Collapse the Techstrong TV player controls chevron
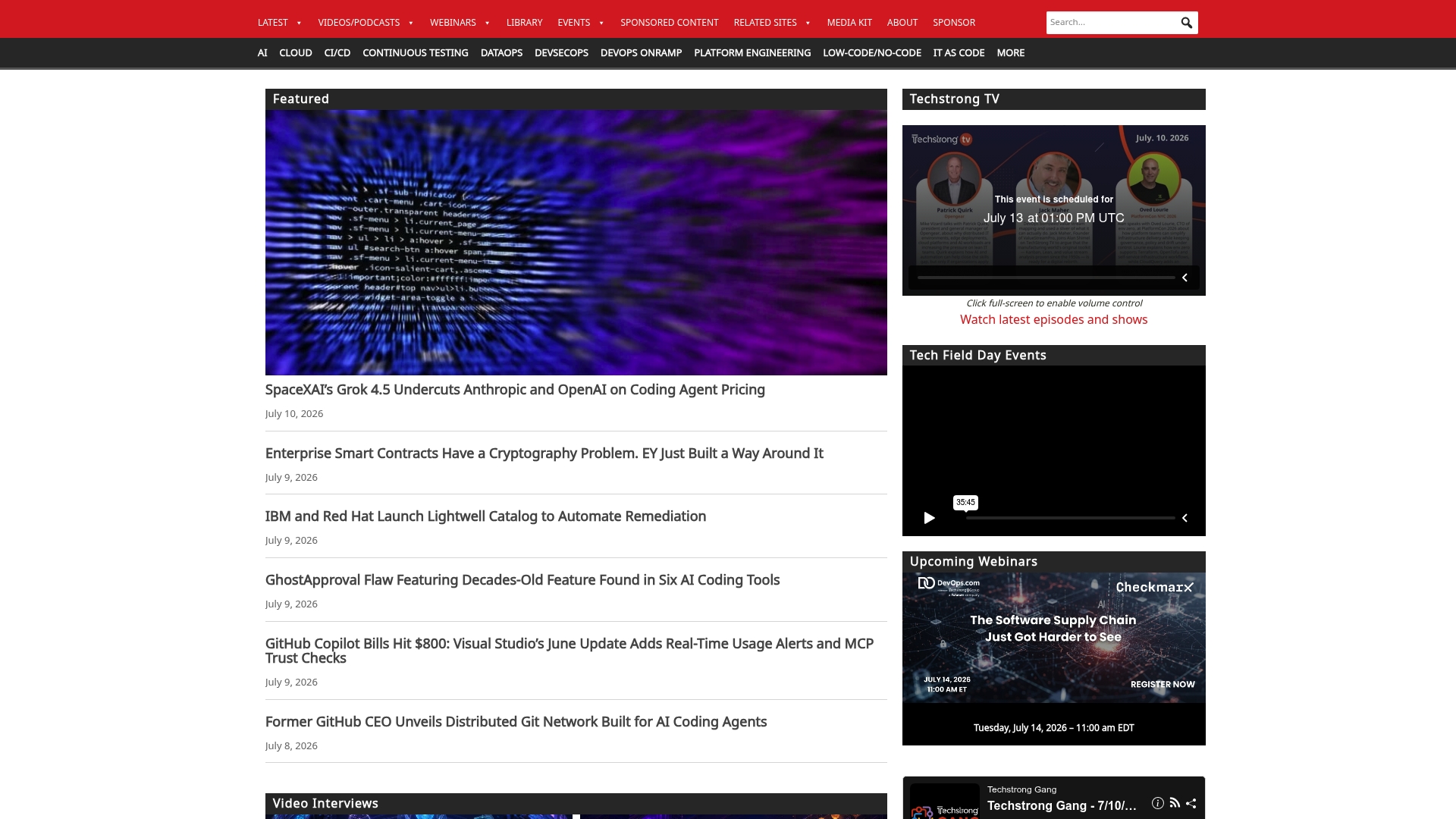This screenshot has height=819, width=1456. (1185, 278)
